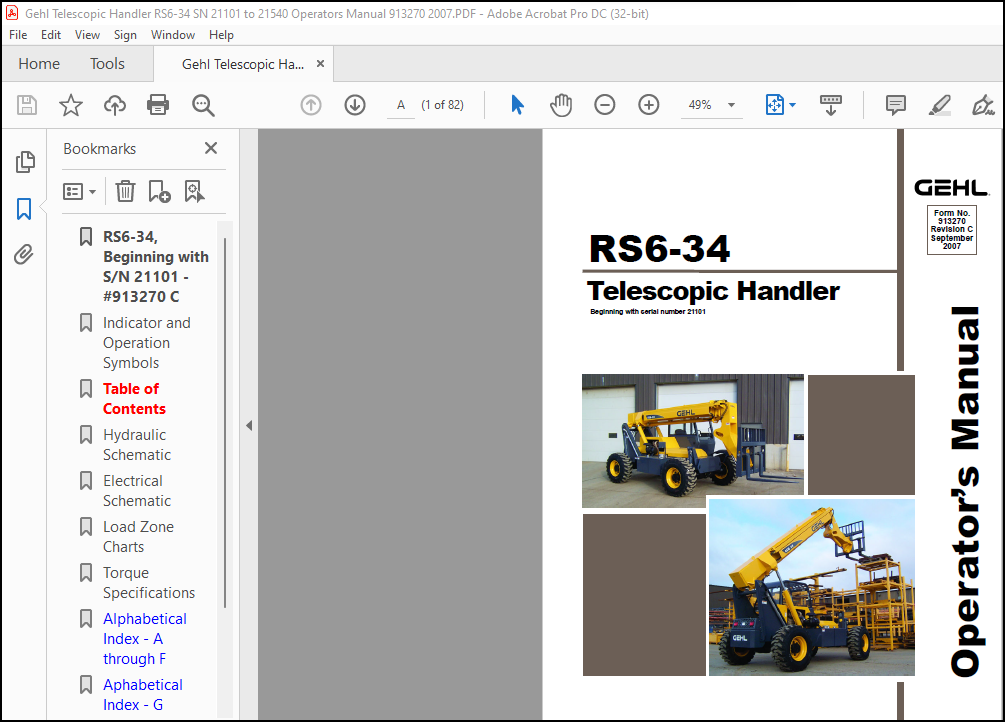Close the Gehl Telescopic document tab

(x=320, y=63)
